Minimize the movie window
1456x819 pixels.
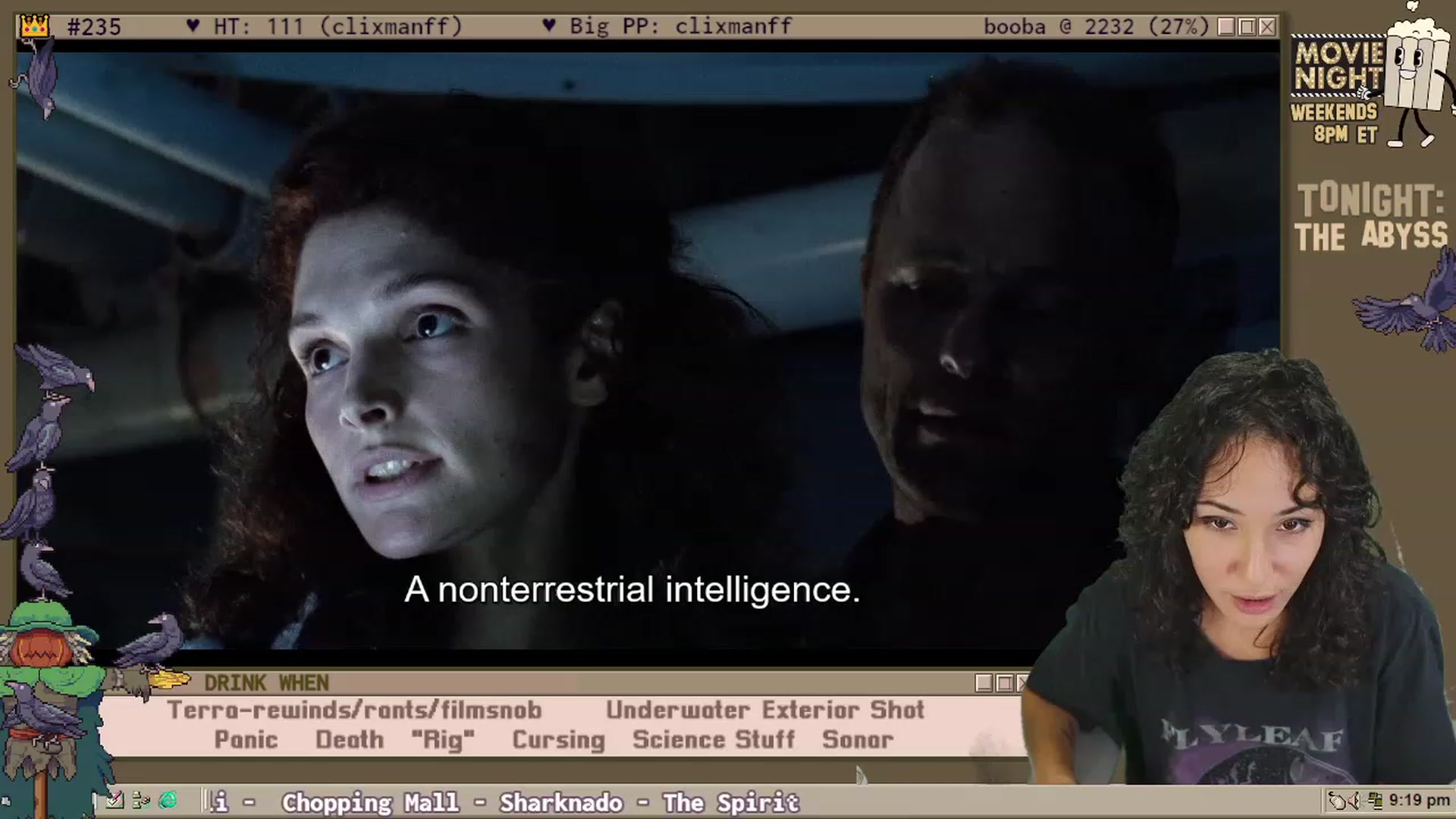point(1226,27)
